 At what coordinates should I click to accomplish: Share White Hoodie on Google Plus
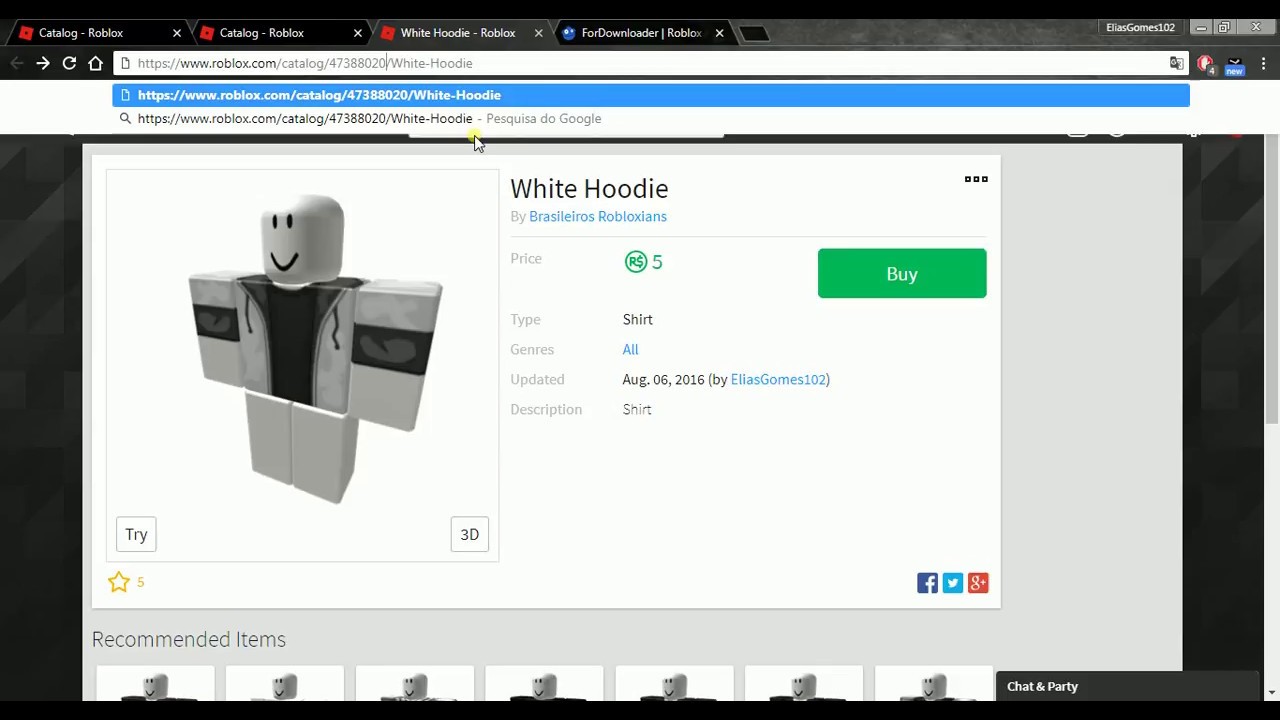click(978, 583)
